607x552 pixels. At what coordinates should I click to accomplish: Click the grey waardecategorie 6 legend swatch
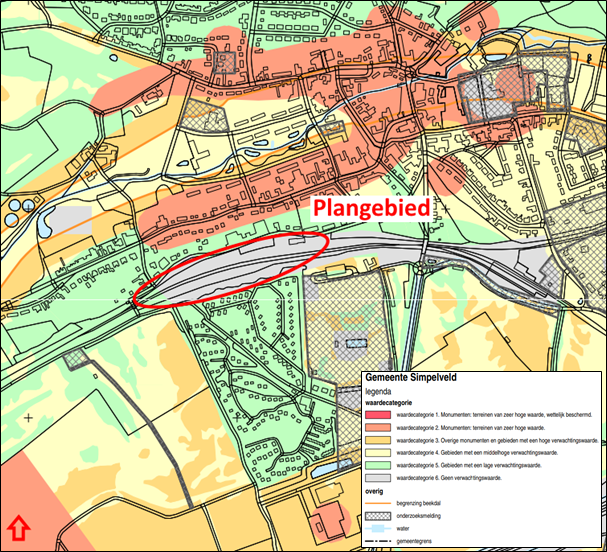point(379,478)
